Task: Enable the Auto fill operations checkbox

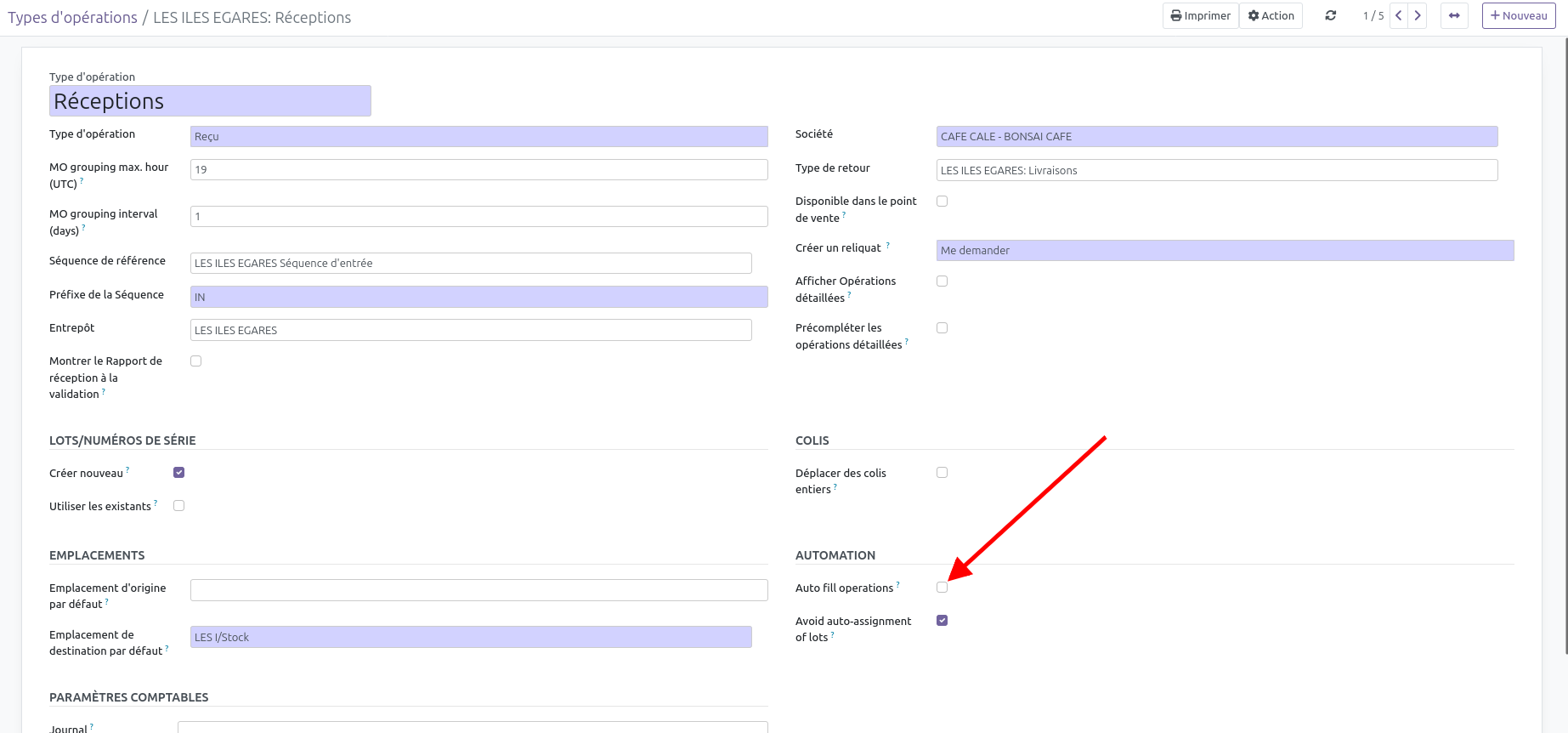Action: 942,588
